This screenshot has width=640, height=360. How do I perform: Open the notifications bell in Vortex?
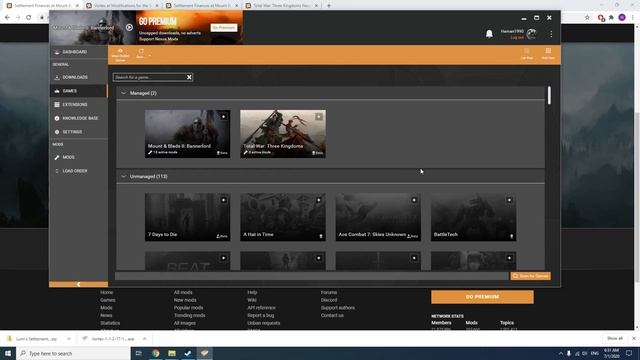click(489, 34)
